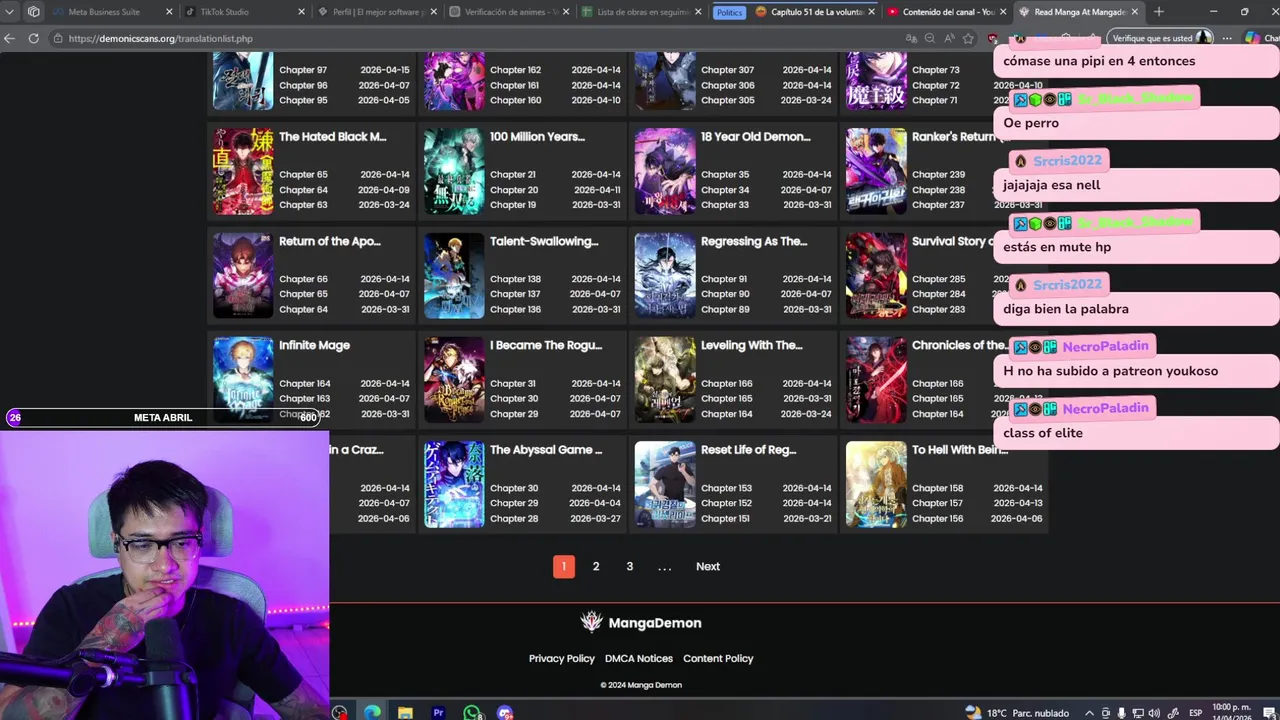Click the 18°C Parc. nublado weather widget
The height and width of the screenshot is (720, 1280).
point(1017,713)
